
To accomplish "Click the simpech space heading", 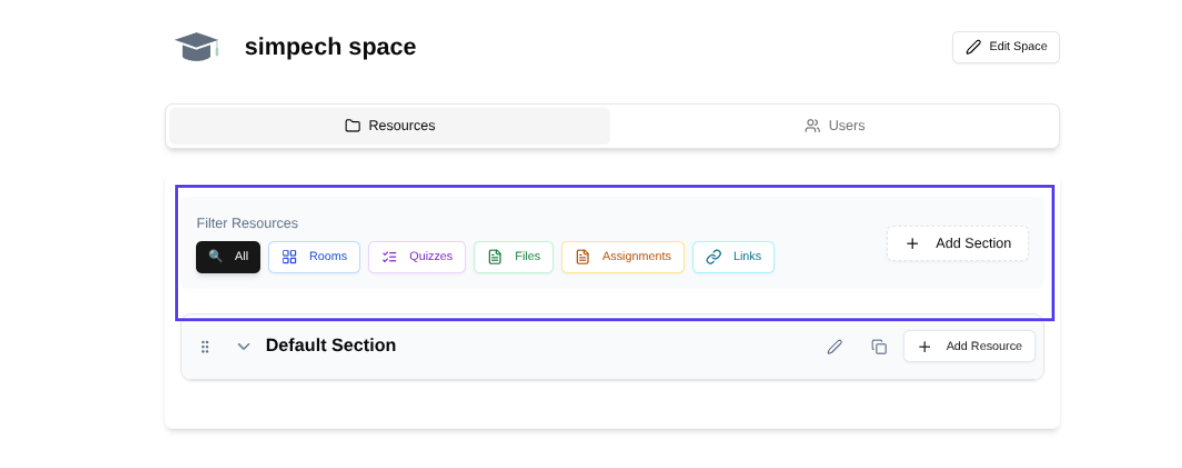I will pyautogui.click(x=330, y=47).
